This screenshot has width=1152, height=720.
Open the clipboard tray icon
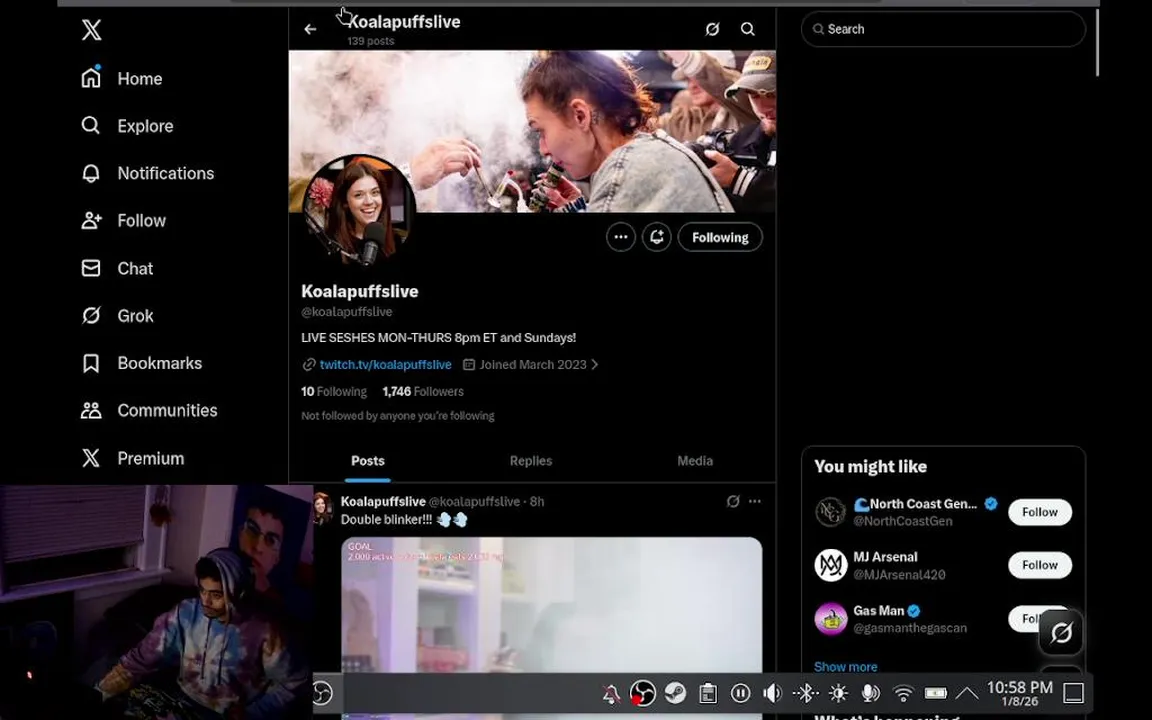pos(708,693)
